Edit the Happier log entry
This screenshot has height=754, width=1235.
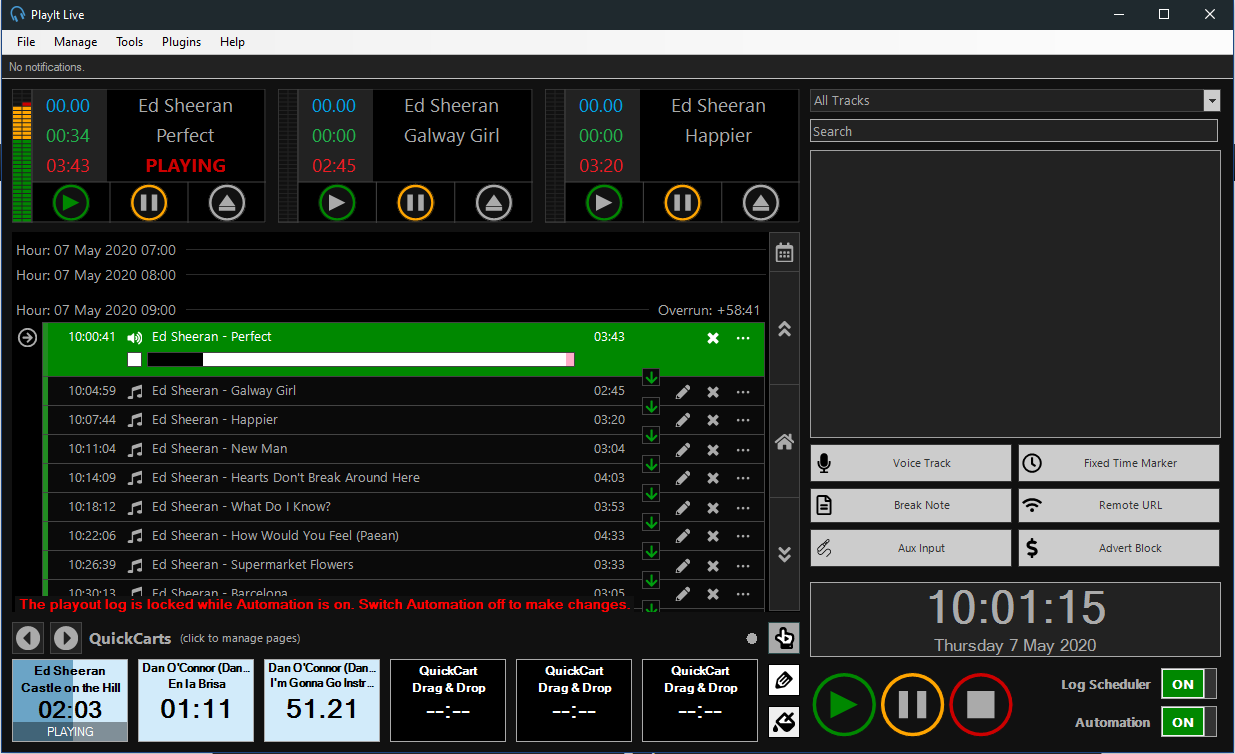point(683,421)
